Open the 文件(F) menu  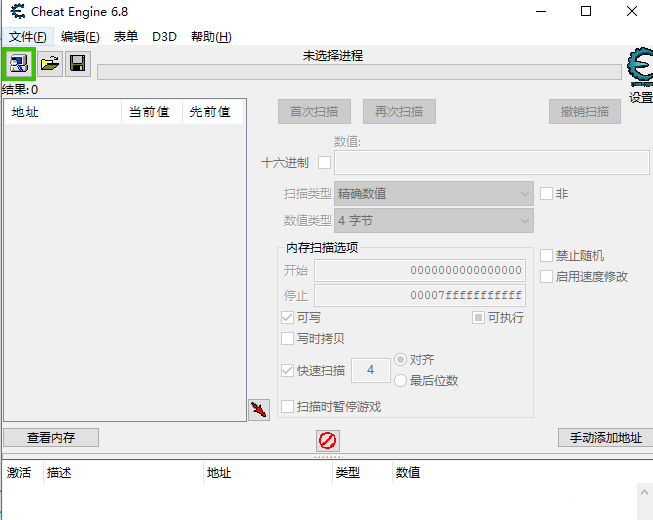[x=28, y=37]
